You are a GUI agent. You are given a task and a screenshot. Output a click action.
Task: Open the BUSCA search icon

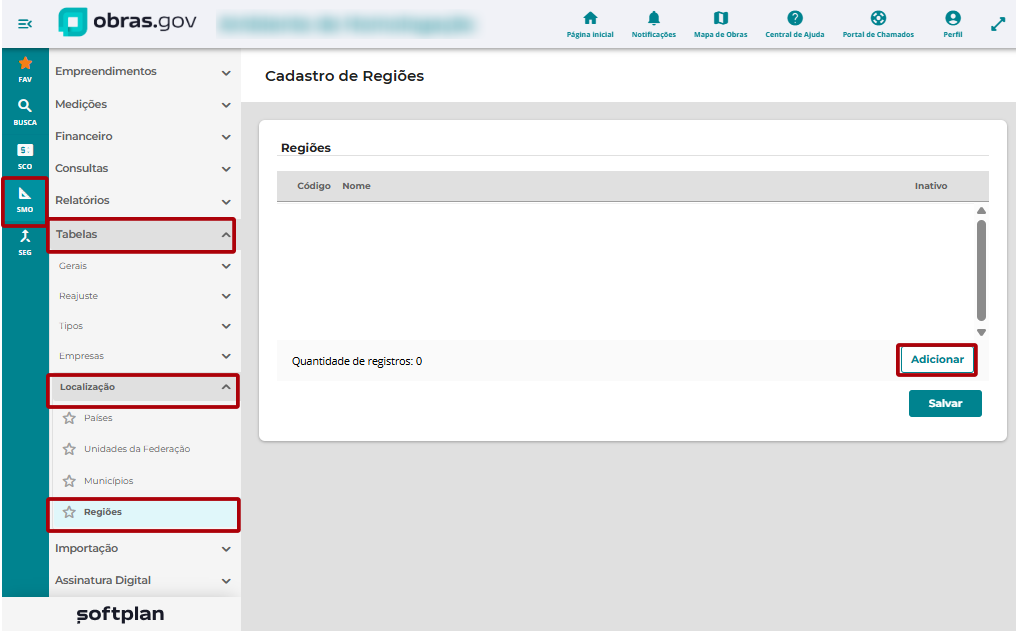pos(25,112)
